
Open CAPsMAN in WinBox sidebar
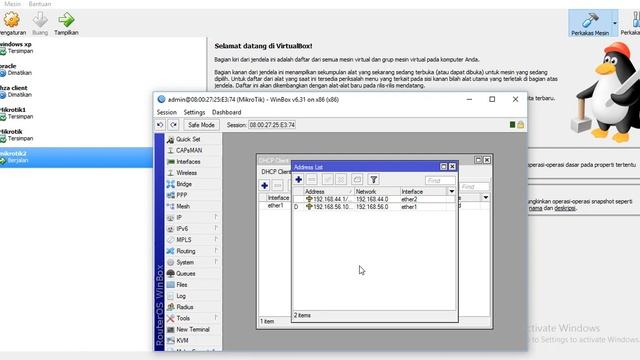click(189, 150)
